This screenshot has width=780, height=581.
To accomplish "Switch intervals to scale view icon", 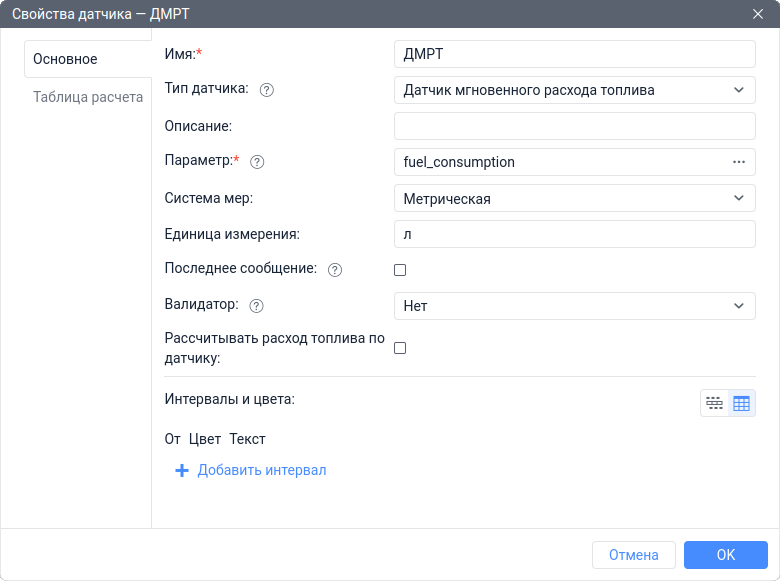I will [714, 403].
